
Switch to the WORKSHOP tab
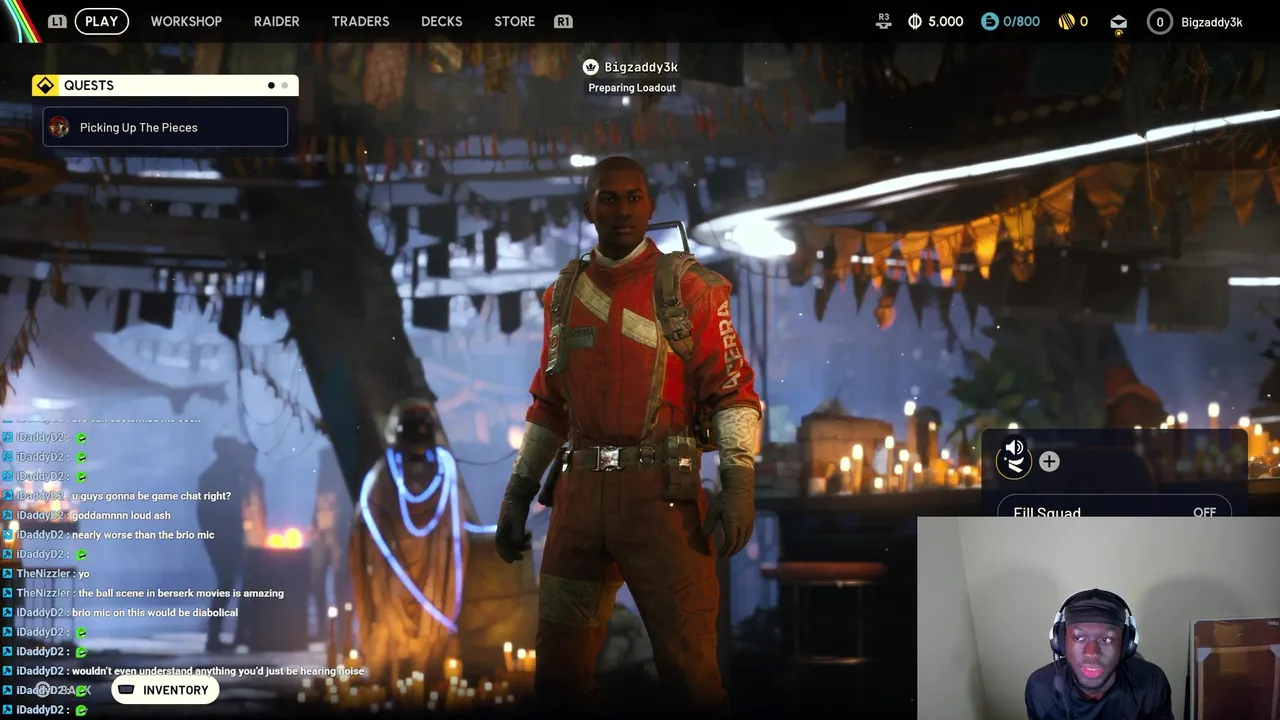(186, 21)
